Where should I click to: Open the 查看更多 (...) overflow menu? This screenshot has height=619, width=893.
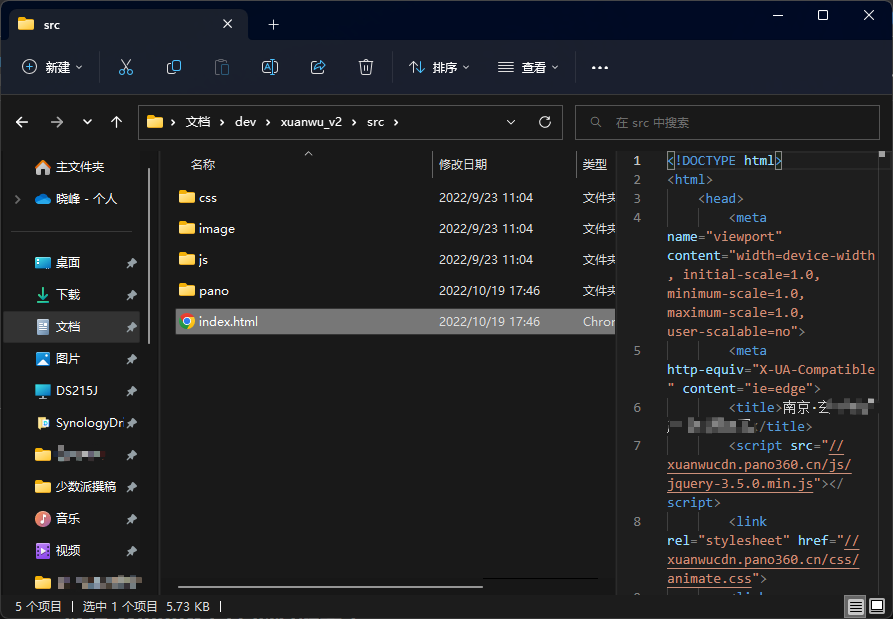(x=599, y=67)
